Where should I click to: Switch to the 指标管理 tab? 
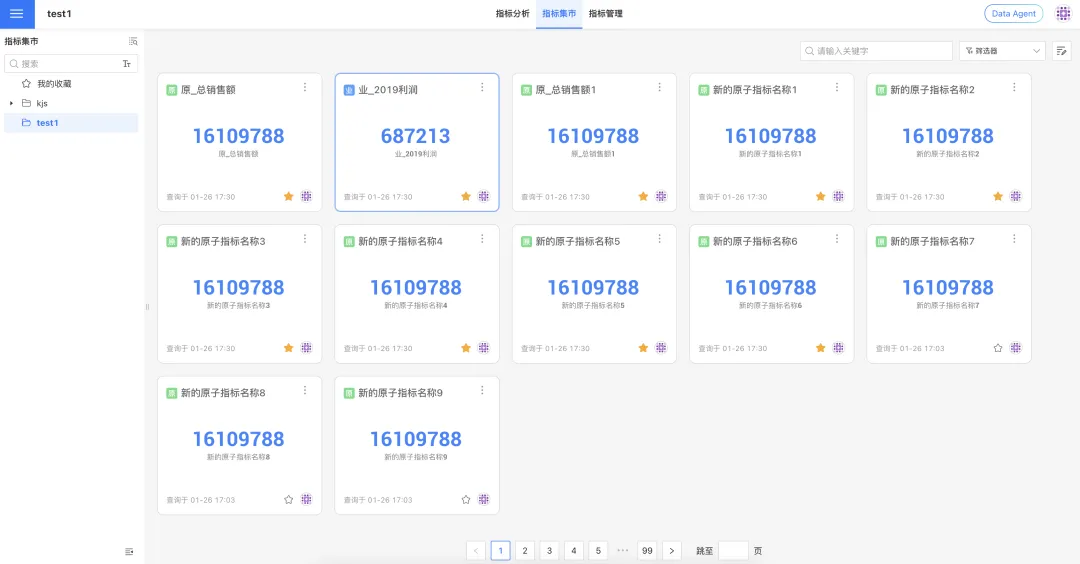click(x=605, y=14)
